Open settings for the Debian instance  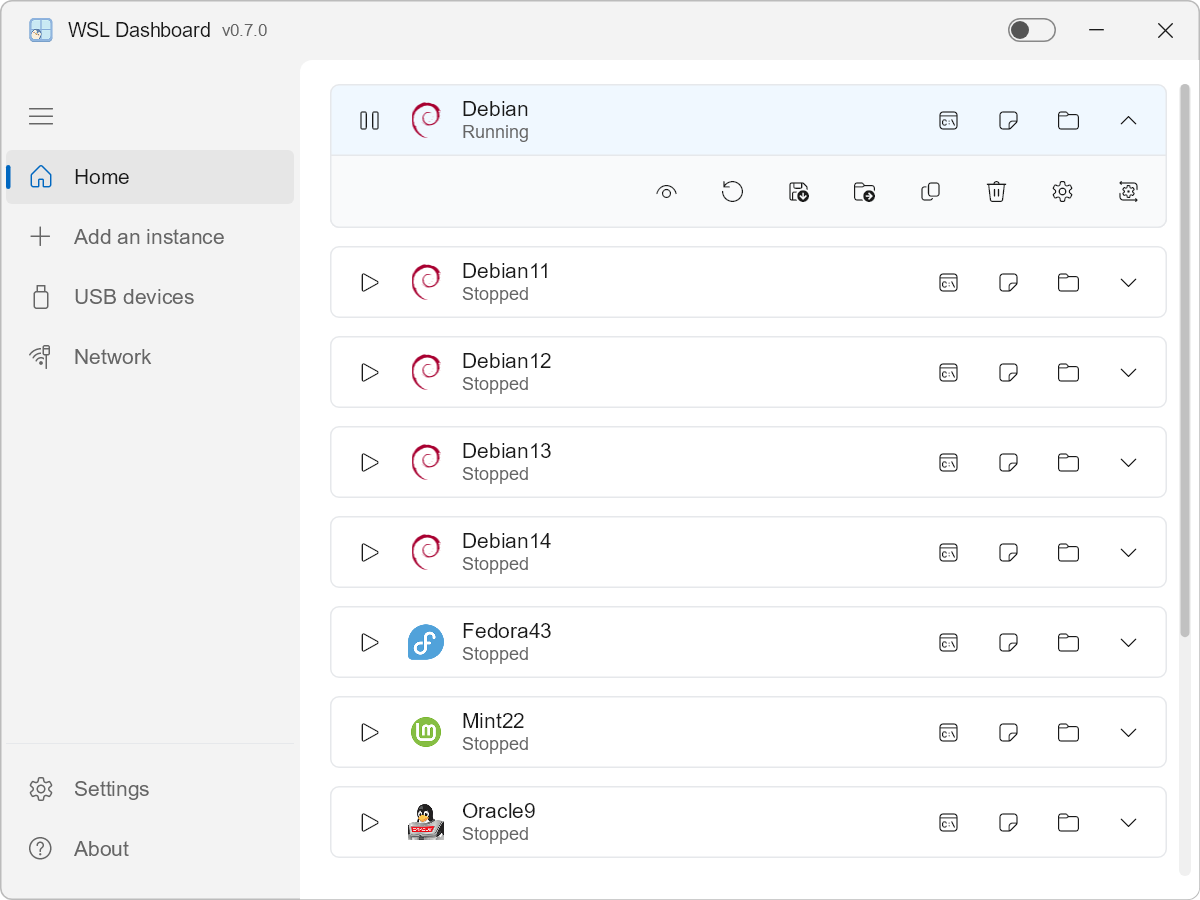(1062, 191)
